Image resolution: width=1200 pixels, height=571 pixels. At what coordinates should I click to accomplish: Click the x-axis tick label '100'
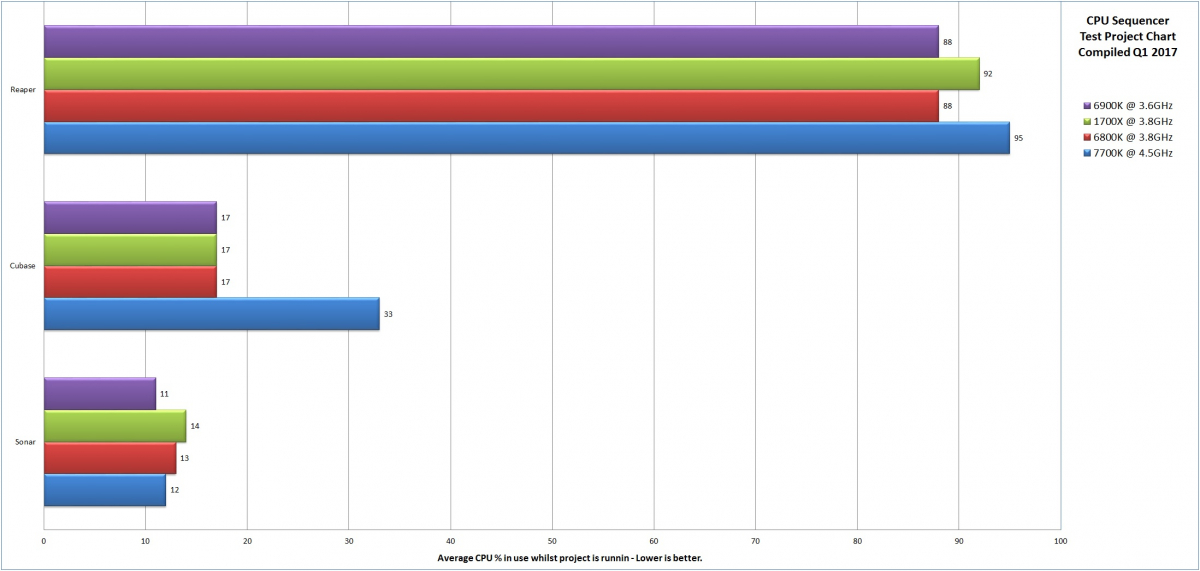(x=1061, y=541)
